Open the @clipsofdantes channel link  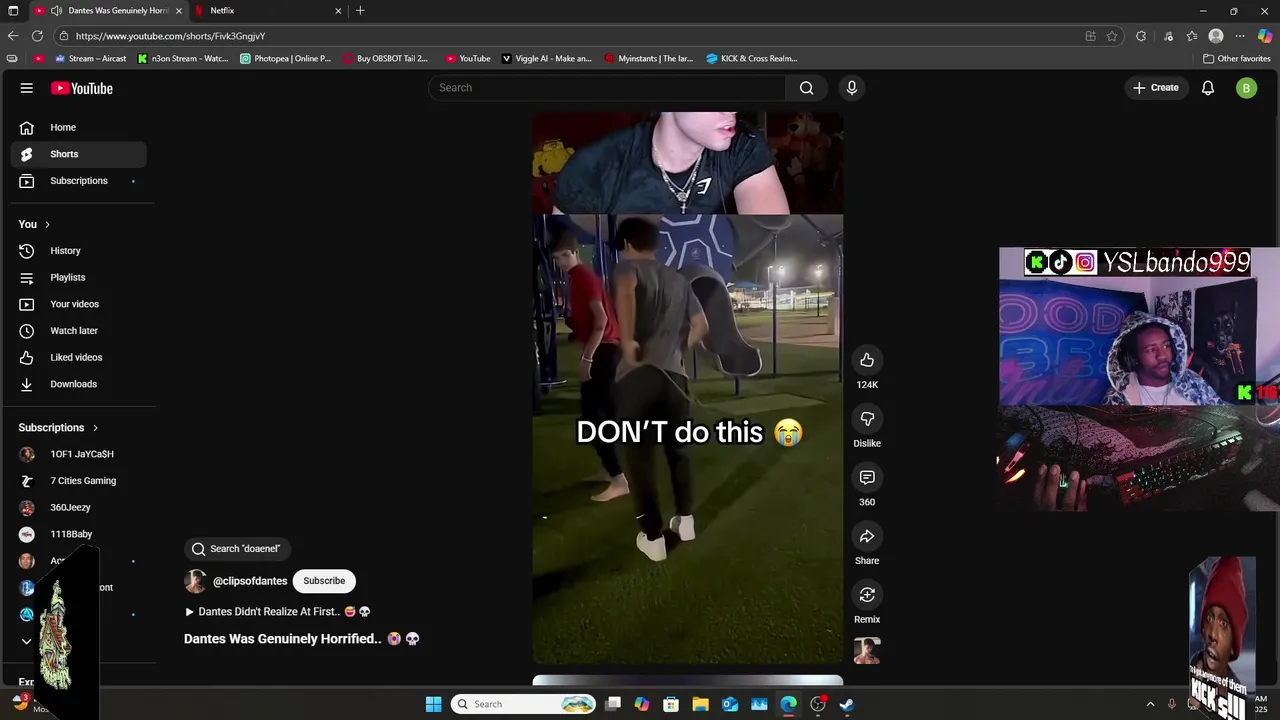(x=250, y=581)
